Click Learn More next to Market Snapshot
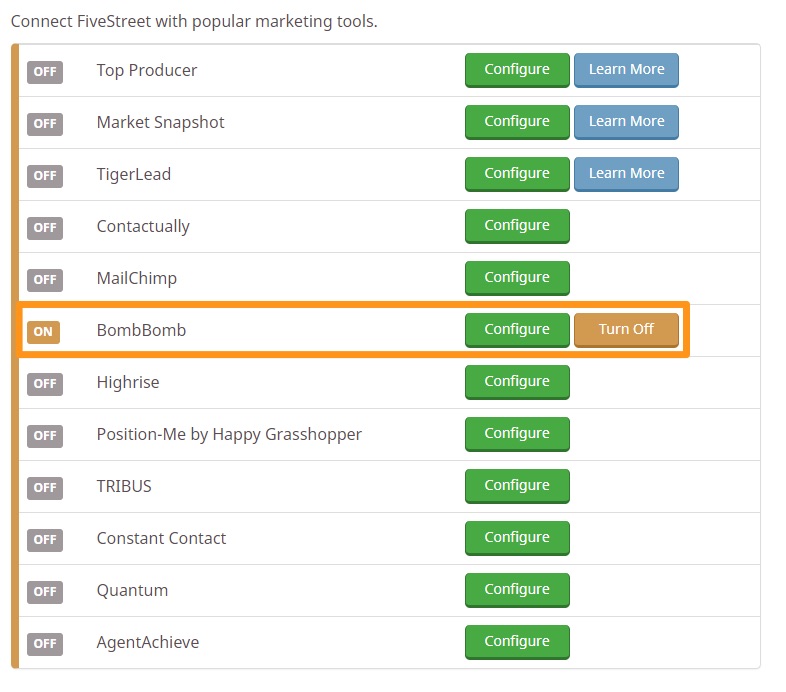 tap(626, 122)
